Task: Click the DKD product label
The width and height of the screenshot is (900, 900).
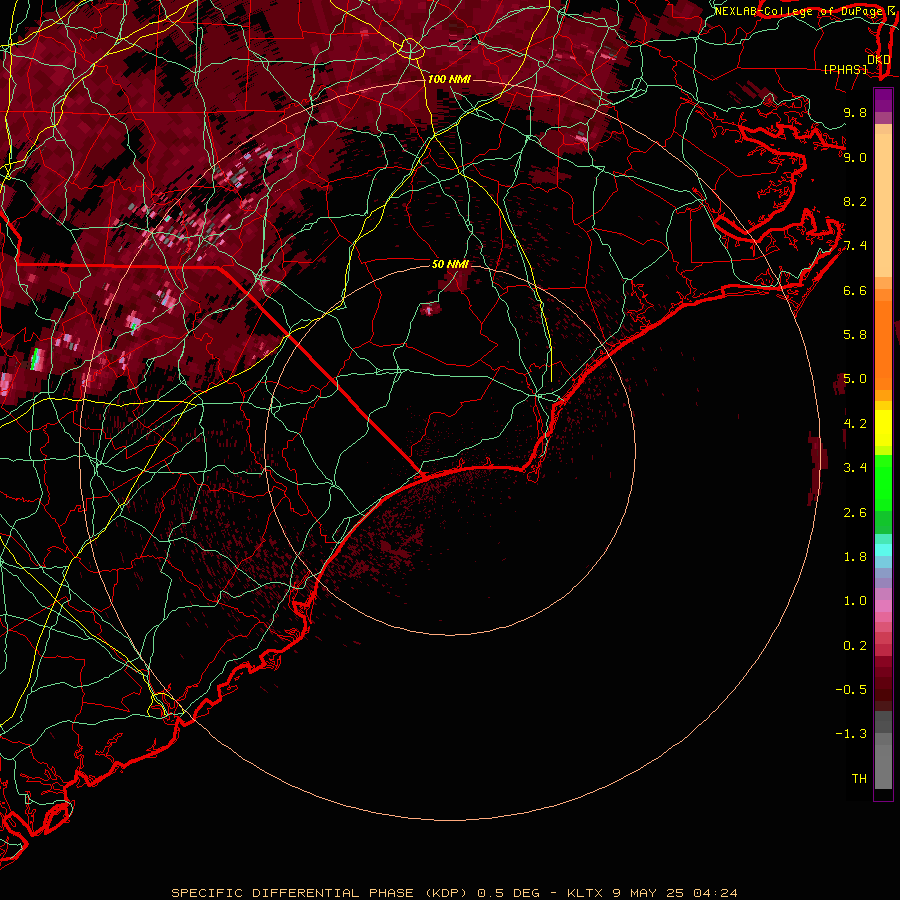Action: [878, 60]
